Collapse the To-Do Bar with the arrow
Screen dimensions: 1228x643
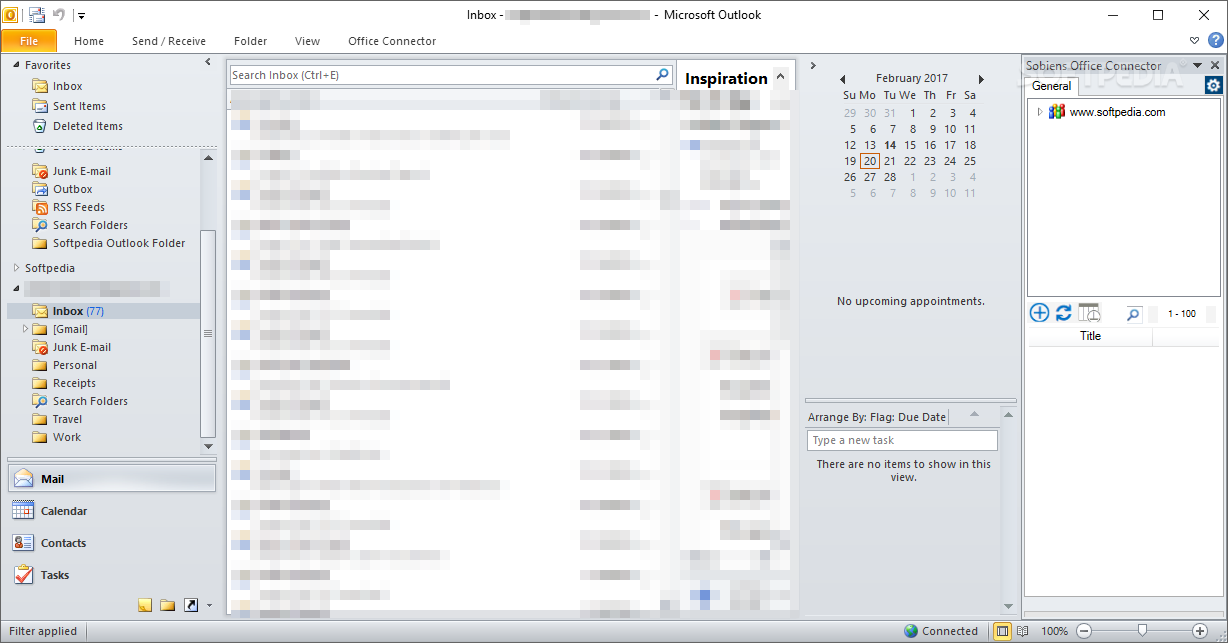(x=813, y=65)
